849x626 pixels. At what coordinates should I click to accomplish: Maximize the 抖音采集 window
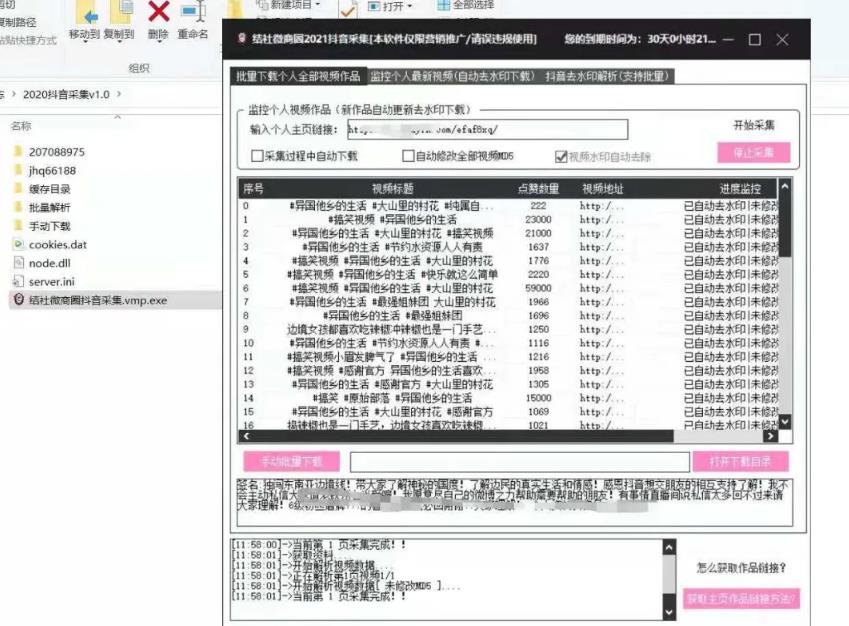(755, 40)
